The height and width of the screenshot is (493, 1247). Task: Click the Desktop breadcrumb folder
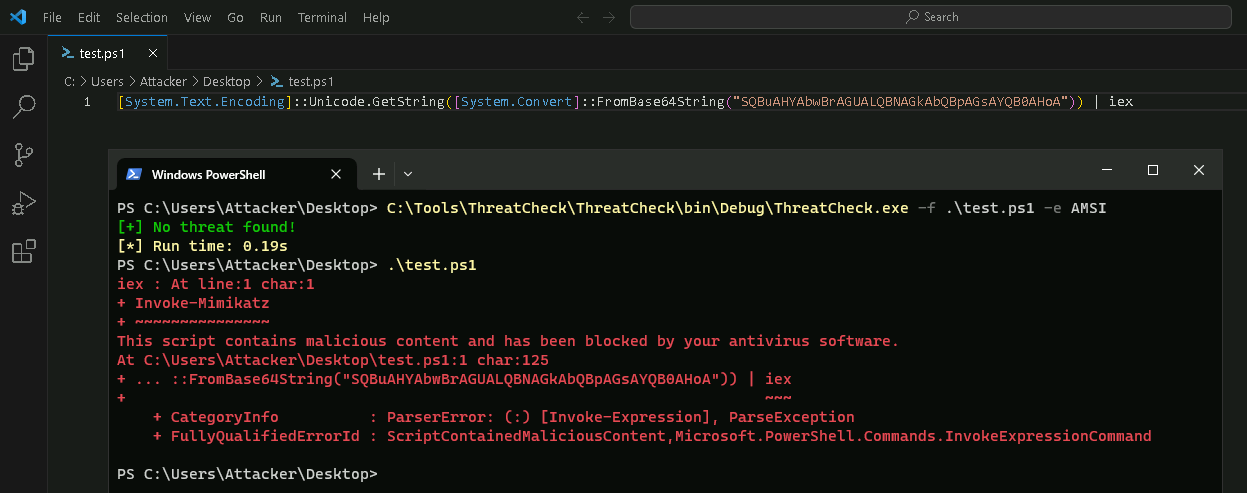coord(227,81)
